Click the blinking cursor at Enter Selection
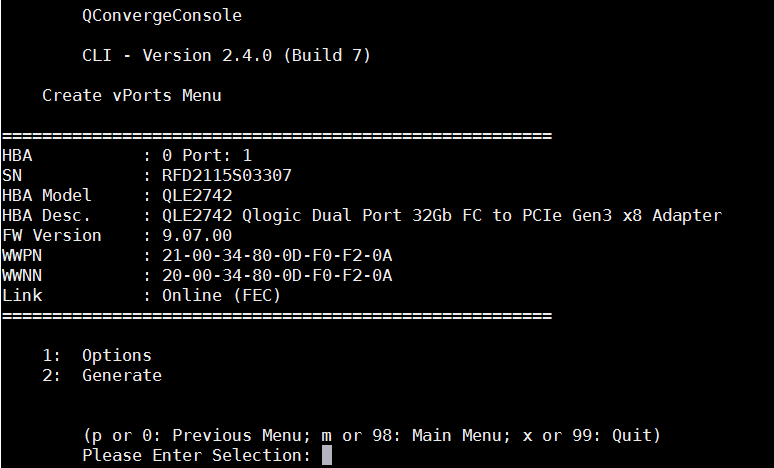 [x=327, y=455]
